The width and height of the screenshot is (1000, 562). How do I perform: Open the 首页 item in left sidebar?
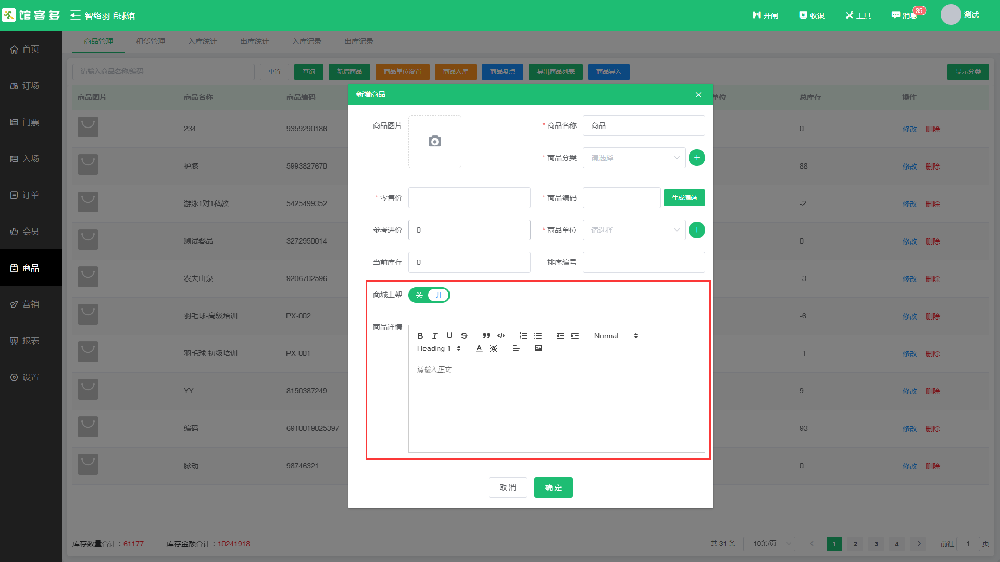click(30, 49)
